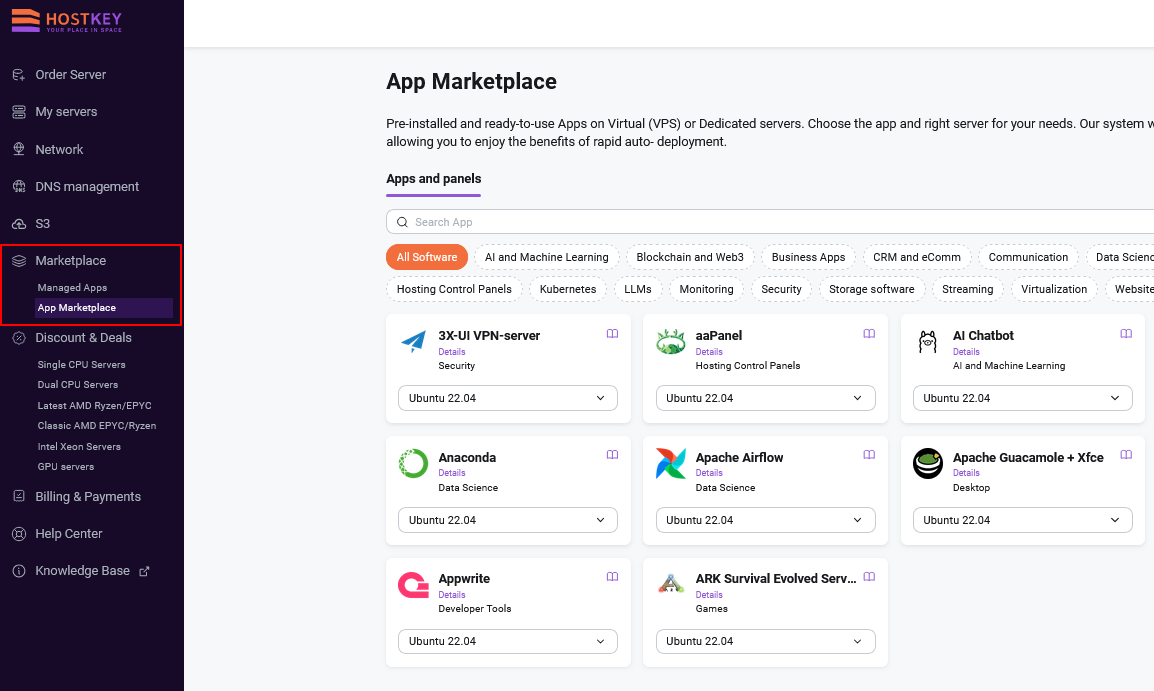This screenshot has width=1154, height=691.
Task: Click the Marketplace layers icon
Action: 19,261
